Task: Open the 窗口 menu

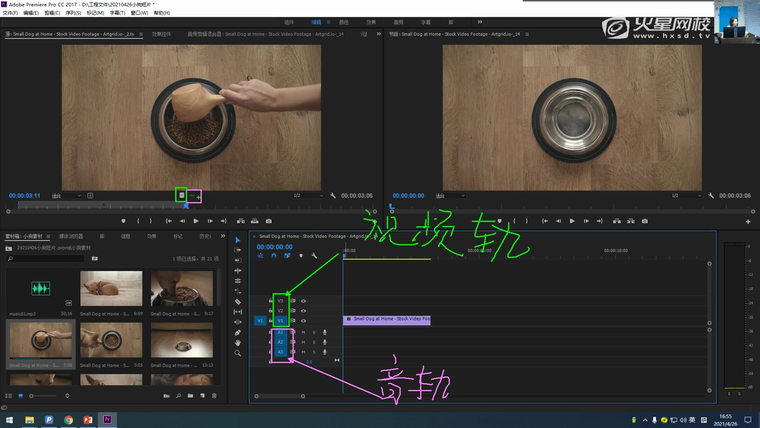Action: (140, 13)
